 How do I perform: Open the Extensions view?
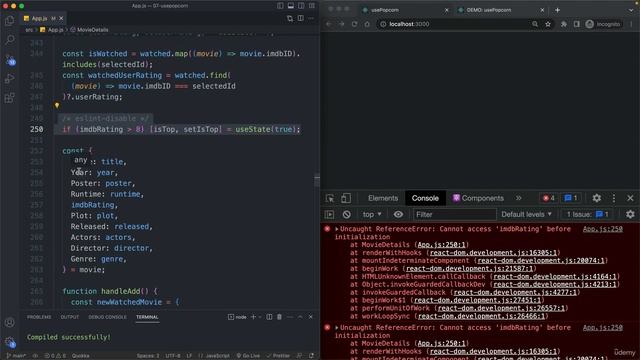(9, 98)
